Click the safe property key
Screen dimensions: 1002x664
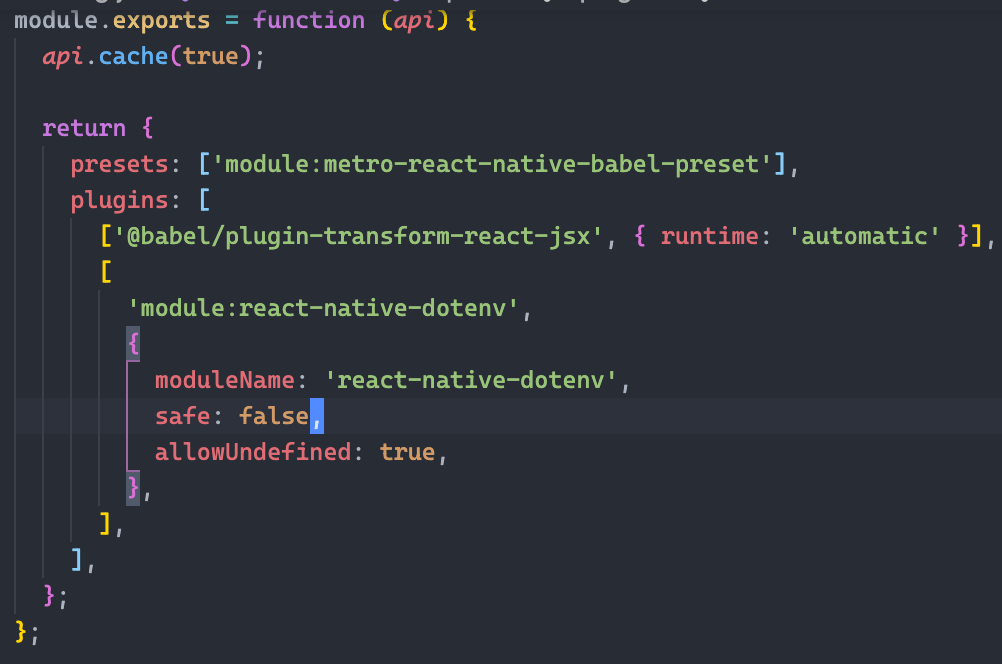pyautogui.click(x=180, y=416)
